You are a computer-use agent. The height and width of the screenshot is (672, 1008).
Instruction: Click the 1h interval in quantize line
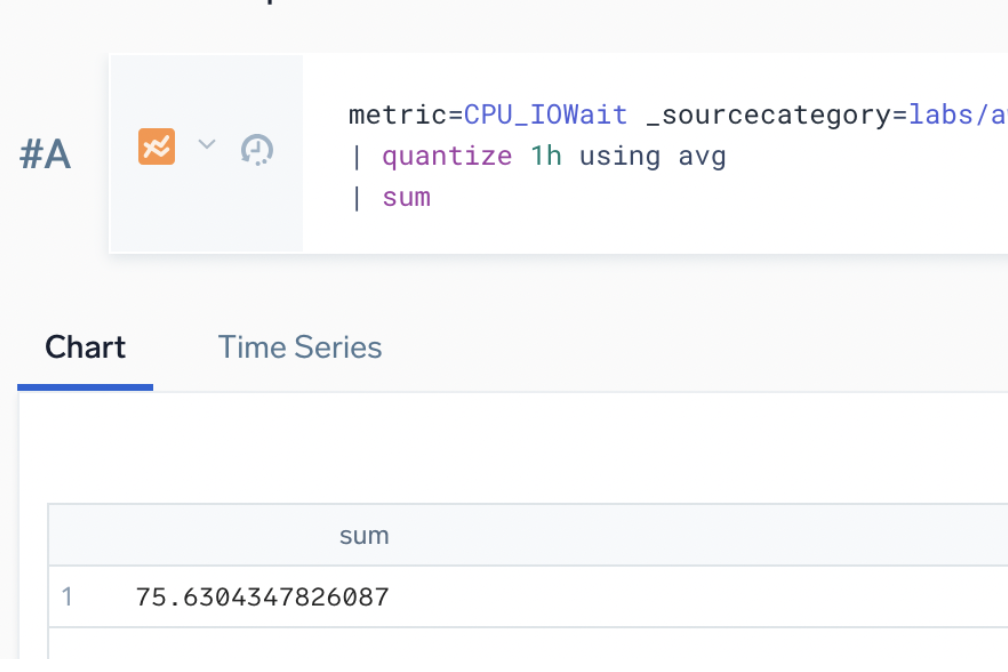coord(545,156)
